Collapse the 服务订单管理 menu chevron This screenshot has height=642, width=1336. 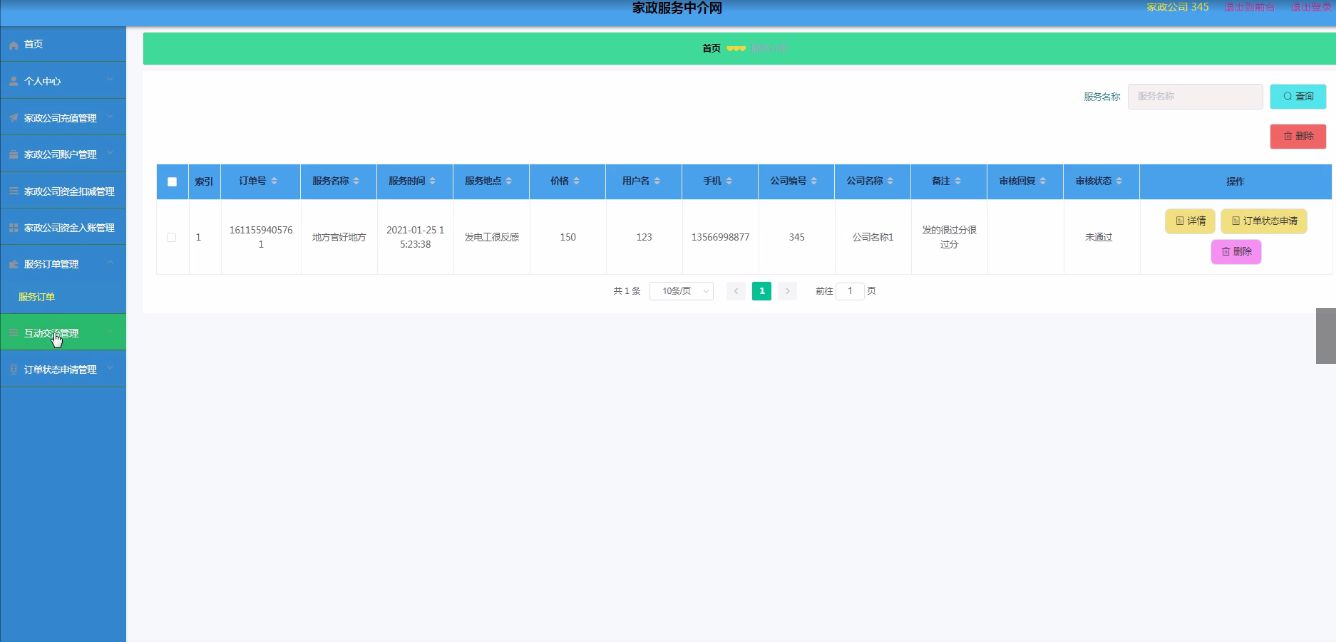tap(110, 263)
